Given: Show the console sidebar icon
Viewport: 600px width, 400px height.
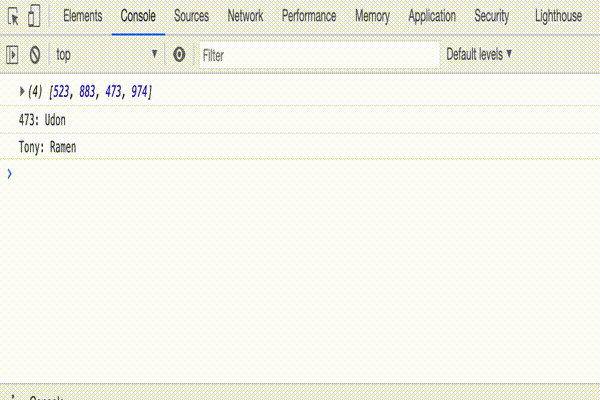Looking at the screenshot, I should click(x=12, y=55).
